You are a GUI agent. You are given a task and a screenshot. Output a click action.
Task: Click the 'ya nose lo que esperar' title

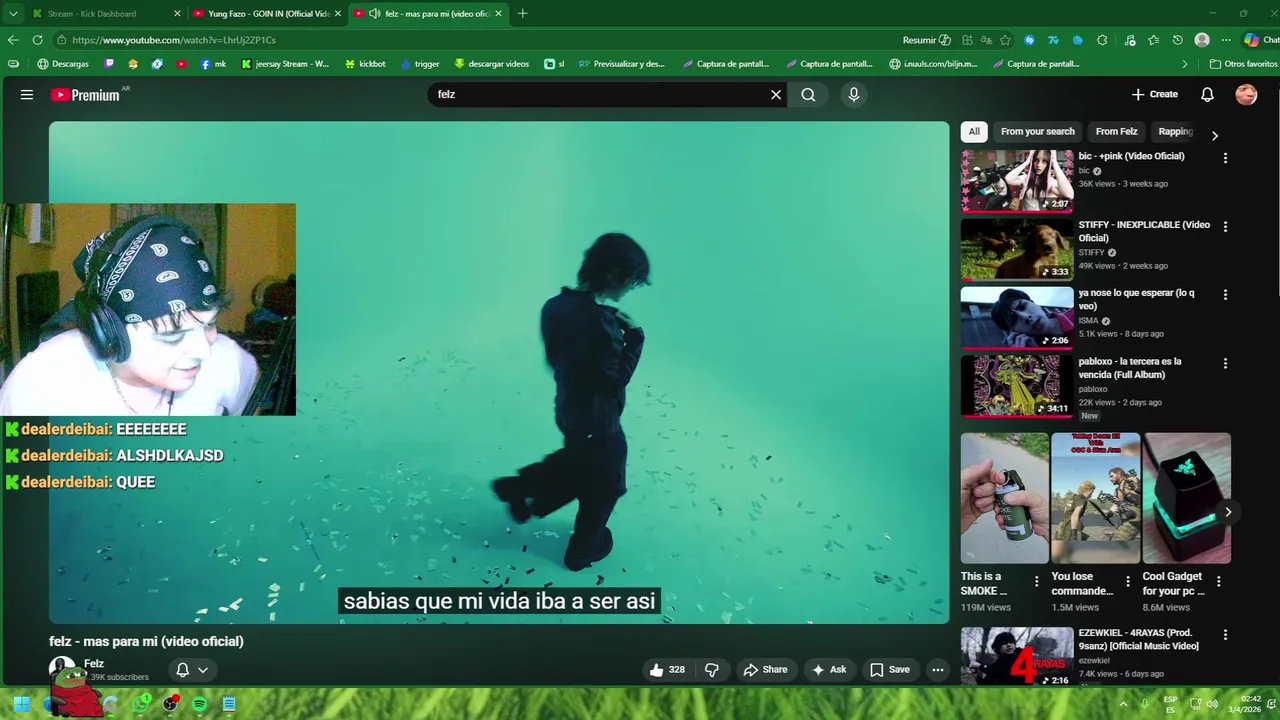tap(1136, 300)
